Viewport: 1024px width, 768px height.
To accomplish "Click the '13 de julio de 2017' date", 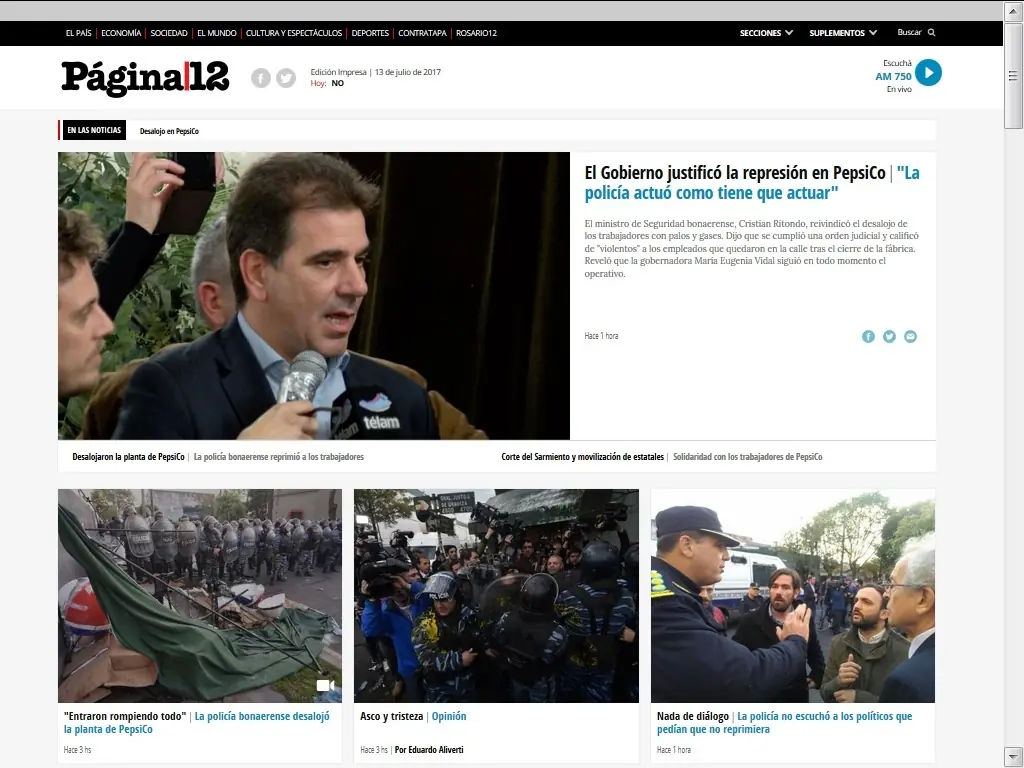I will pyautogui.click(x=408, y=72).
